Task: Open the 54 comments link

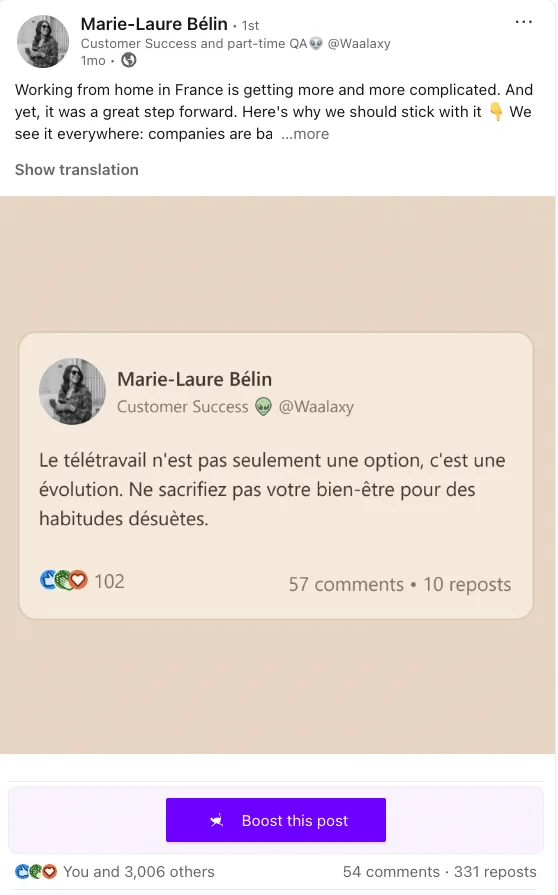Action: (391, 872)
